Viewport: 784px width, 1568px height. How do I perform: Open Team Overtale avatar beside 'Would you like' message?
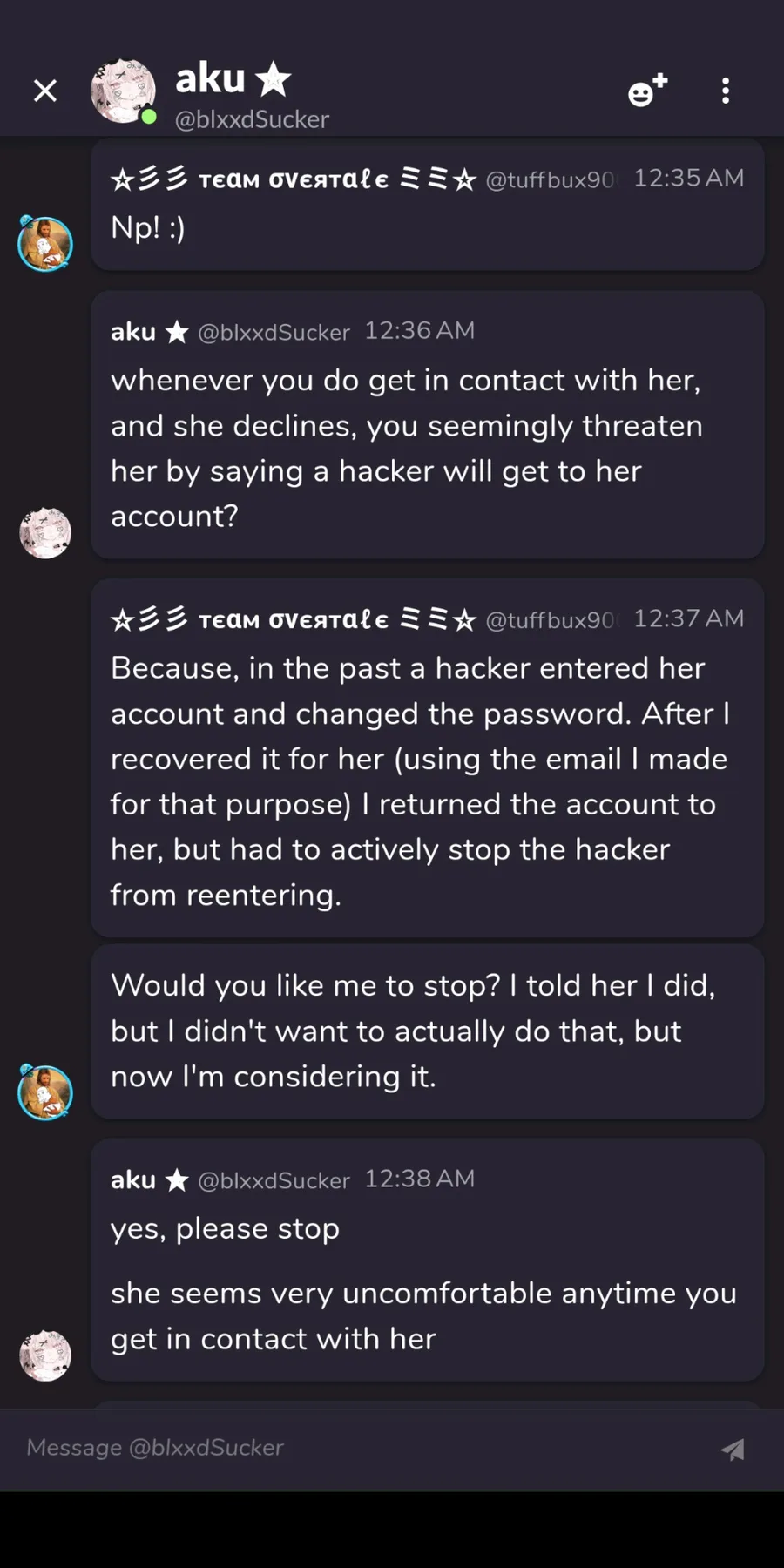coord(45,1092)
